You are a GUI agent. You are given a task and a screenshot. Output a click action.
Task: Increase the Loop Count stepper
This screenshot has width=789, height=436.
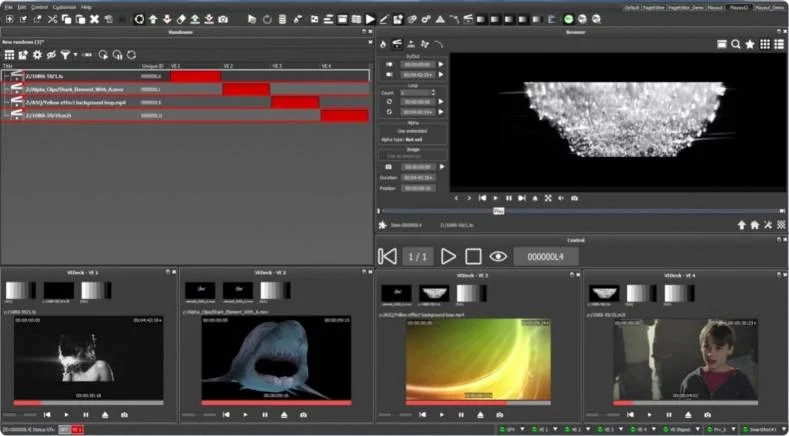(433, 91)
